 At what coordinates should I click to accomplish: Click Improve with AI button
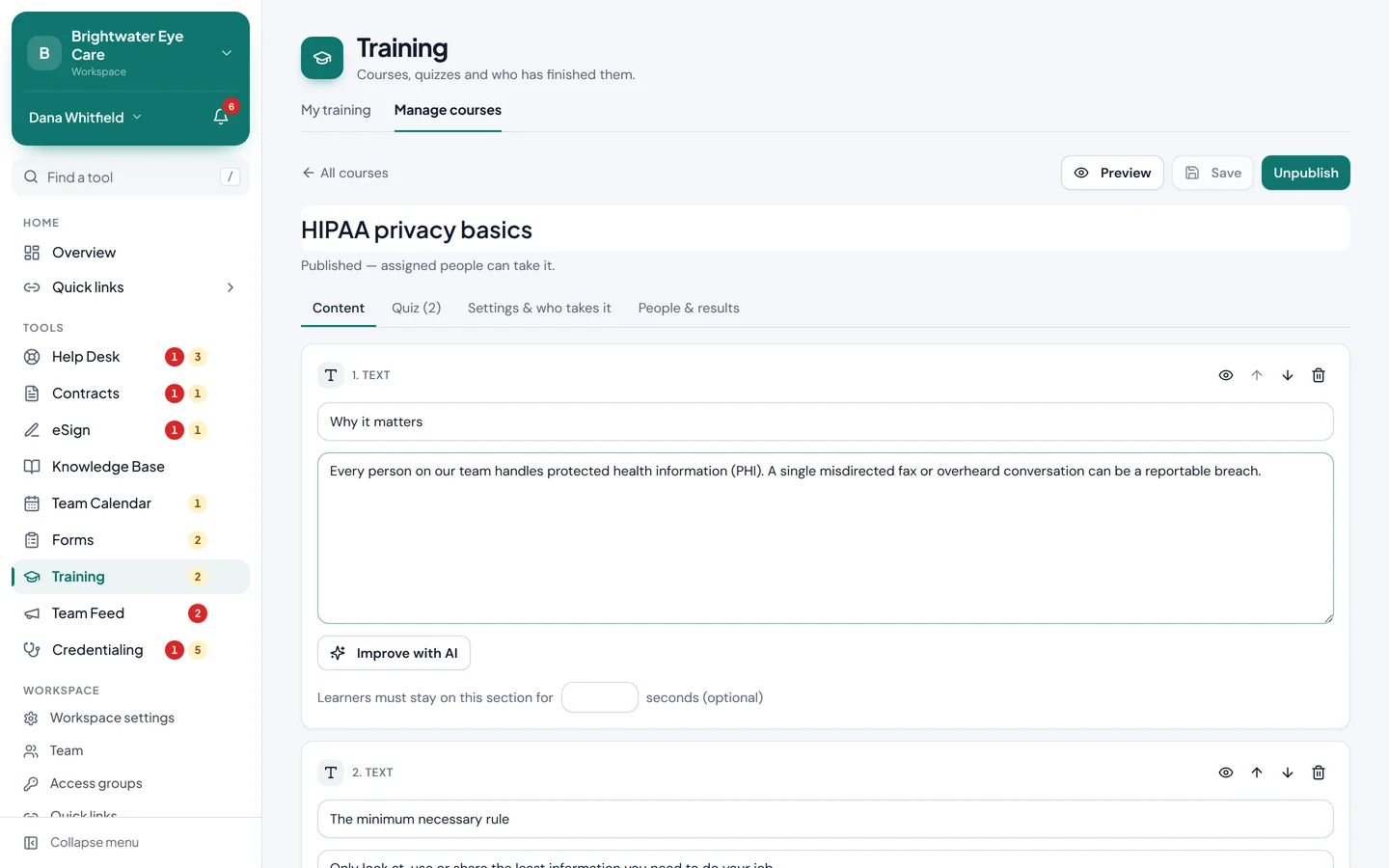coord(394,653)
